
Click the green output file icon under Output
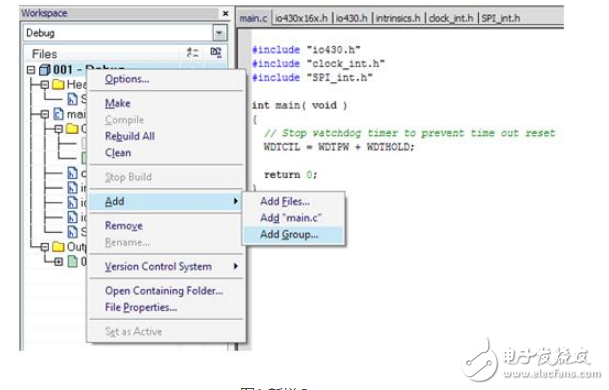73,261
